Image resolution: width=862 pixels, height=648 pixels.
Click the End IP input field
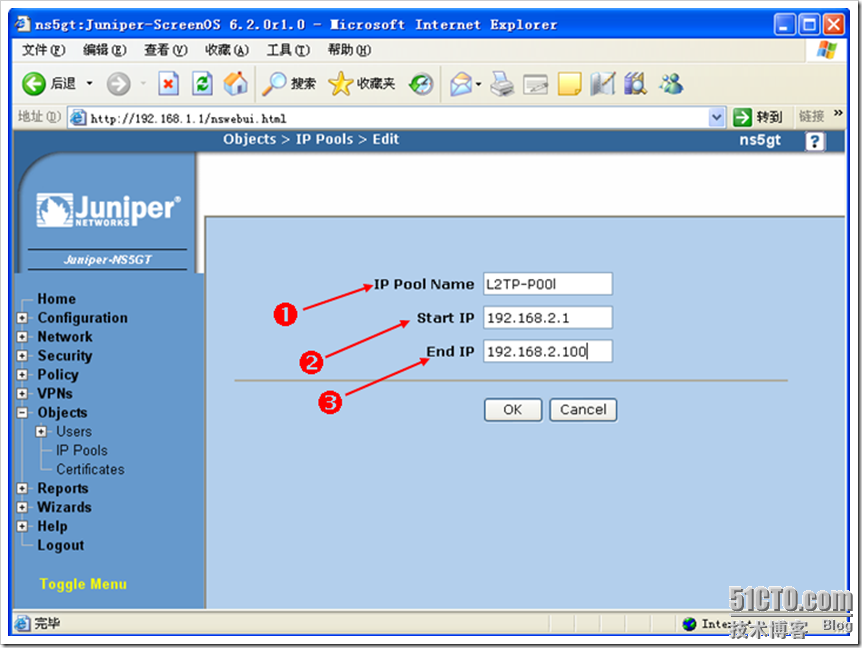(548, 351)
